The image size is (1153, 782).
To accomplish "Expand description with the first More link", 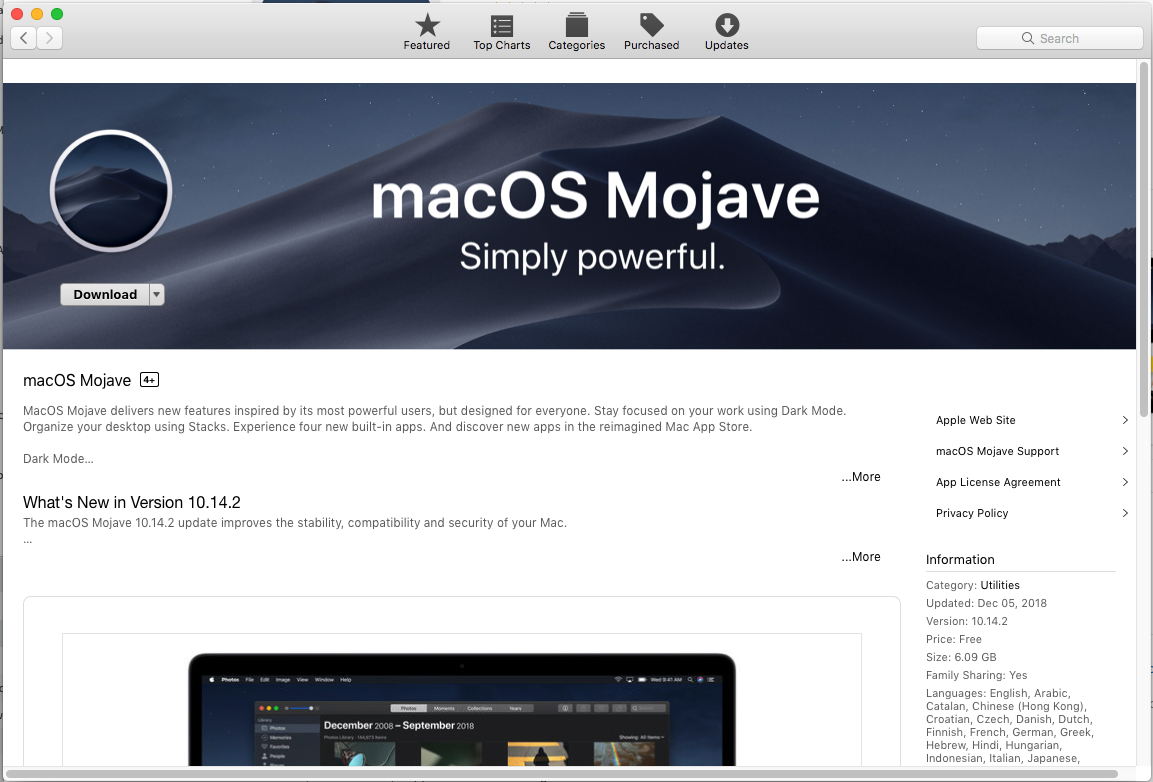I will pyautogui.click(x=861, y=477).
